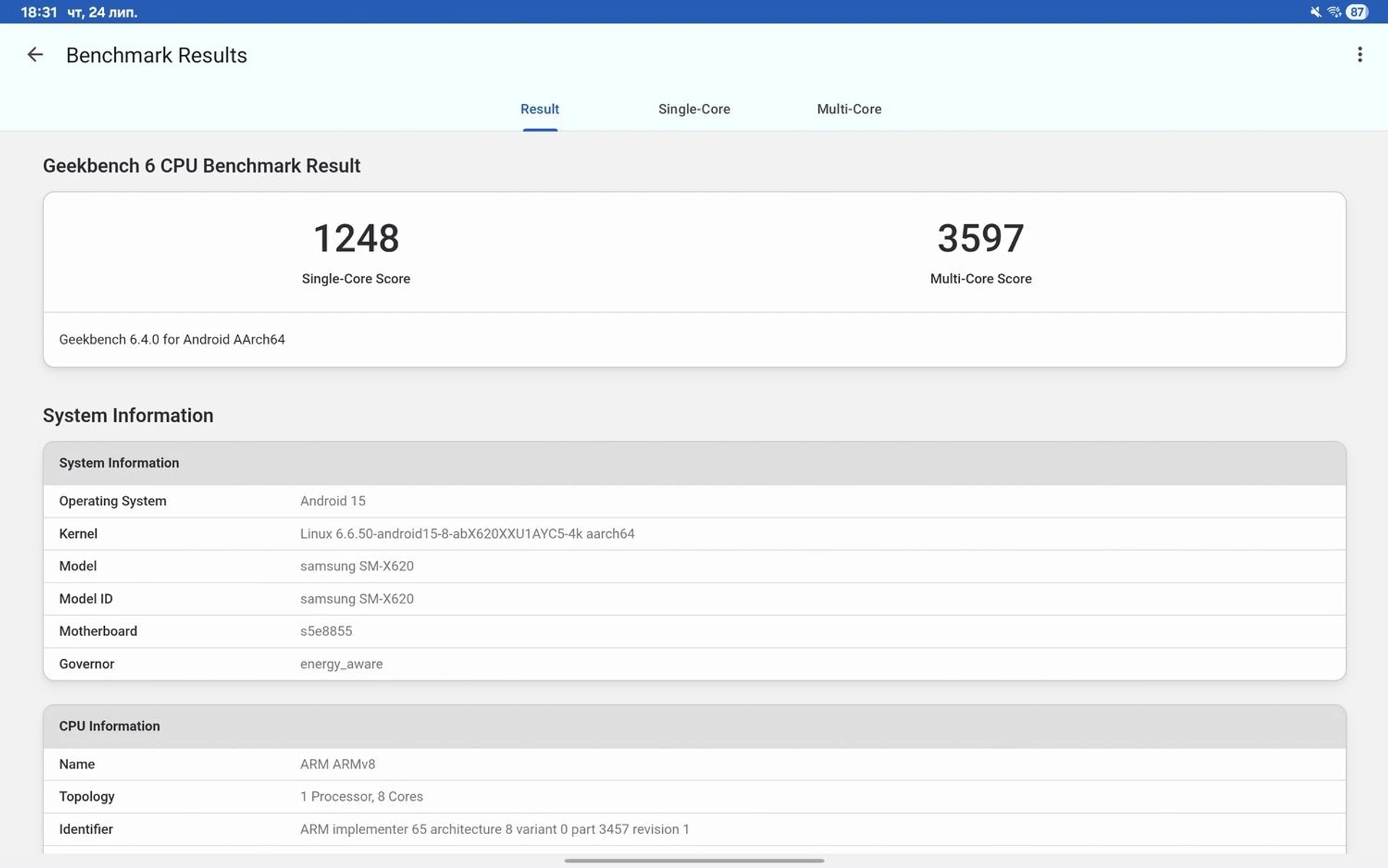Tap 'samsung SM-X620' in Model ID row
1388x868 pixels.
pos(357,598)
